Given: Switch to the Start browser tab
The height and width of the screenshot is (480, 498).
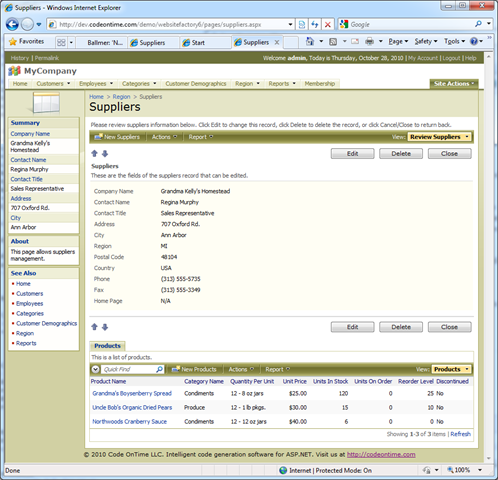Looking at the screenshot, I should click(206, 43).
